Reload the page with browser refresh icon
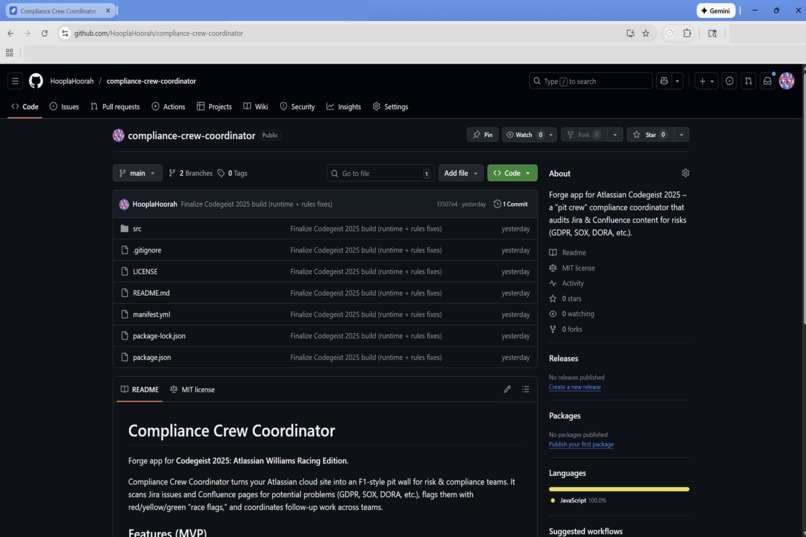 pyautogui.click(x=45, y=33)
